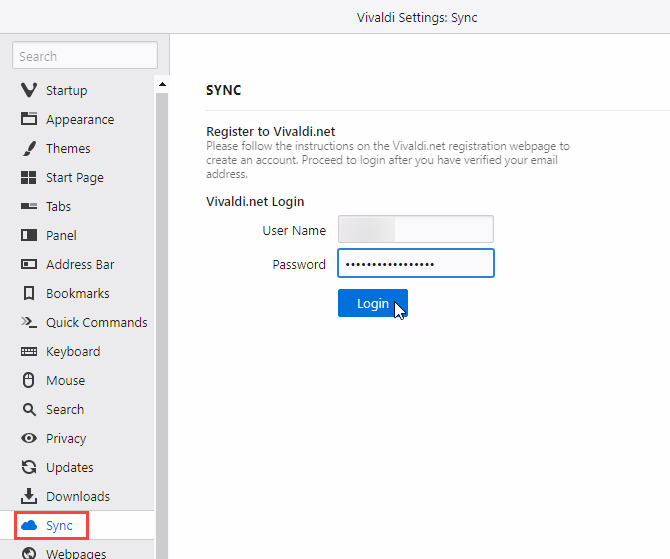Click the 'SYNC' section title
The height and width of the screenshot is (559, 670).
point(223,90)
